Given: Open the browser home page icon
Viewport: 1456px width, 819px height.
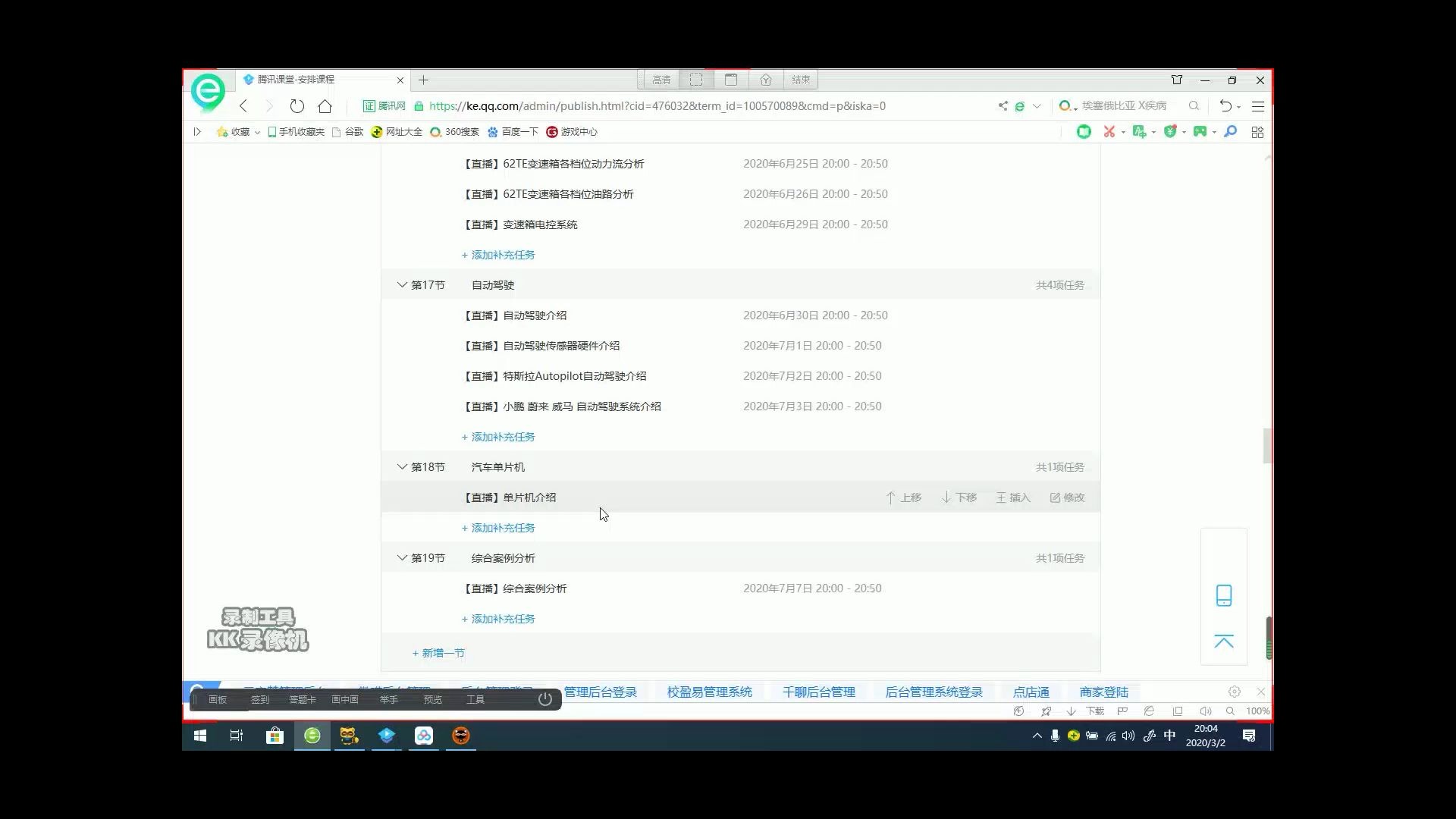Looking at the screenshot, I should click(x=325, y=106).
